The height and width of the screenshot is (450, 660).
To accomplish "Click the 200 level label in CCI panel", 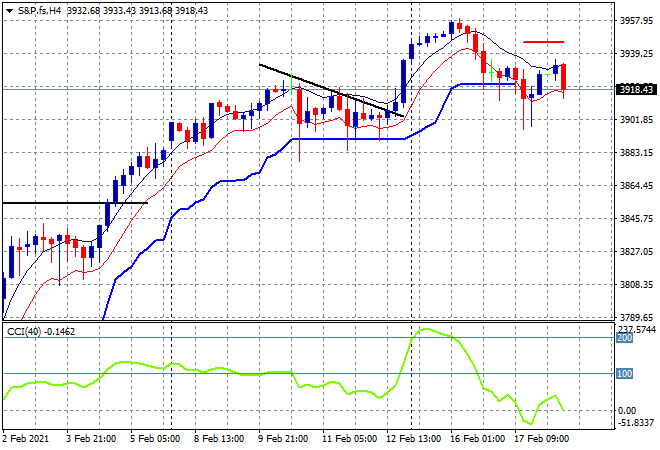I will point(624,338).
